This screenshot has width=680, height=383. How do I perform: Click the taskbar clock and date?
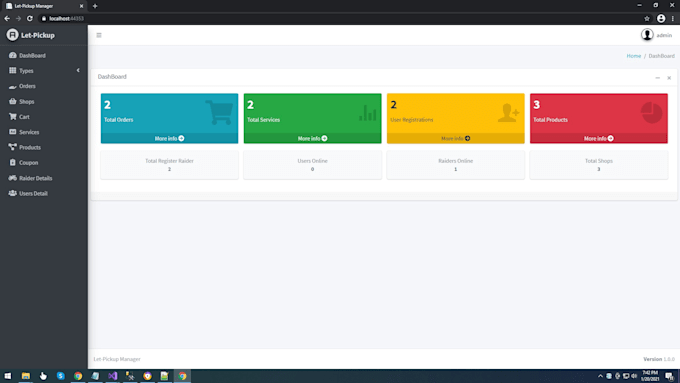pos(650,376)
